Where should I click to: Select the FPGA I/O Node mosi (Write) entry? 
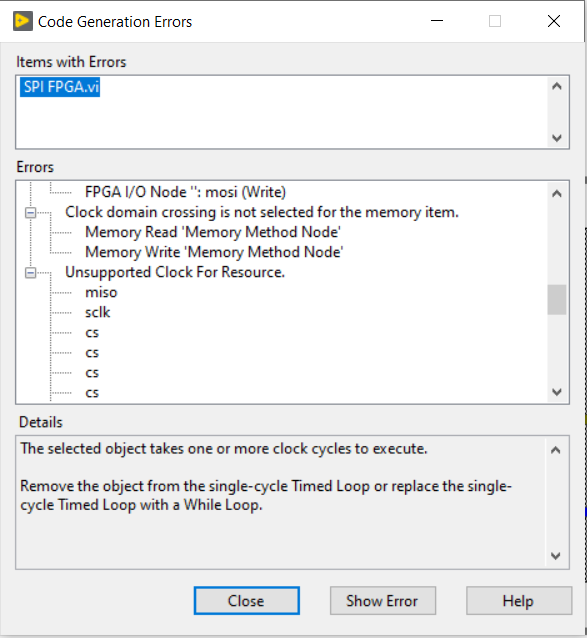coord(185,192)
